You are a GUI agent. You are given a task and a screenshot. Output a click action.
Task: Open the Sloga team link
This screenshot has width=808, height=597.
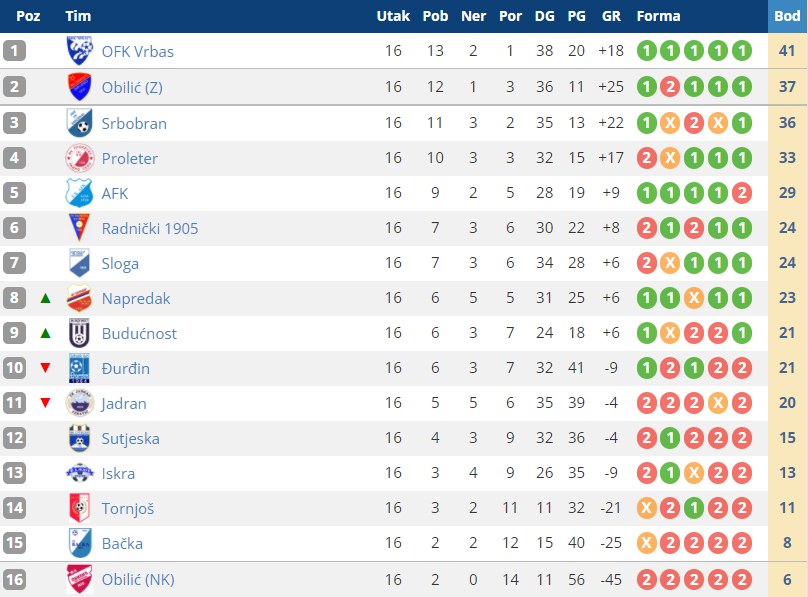[120, 264]
